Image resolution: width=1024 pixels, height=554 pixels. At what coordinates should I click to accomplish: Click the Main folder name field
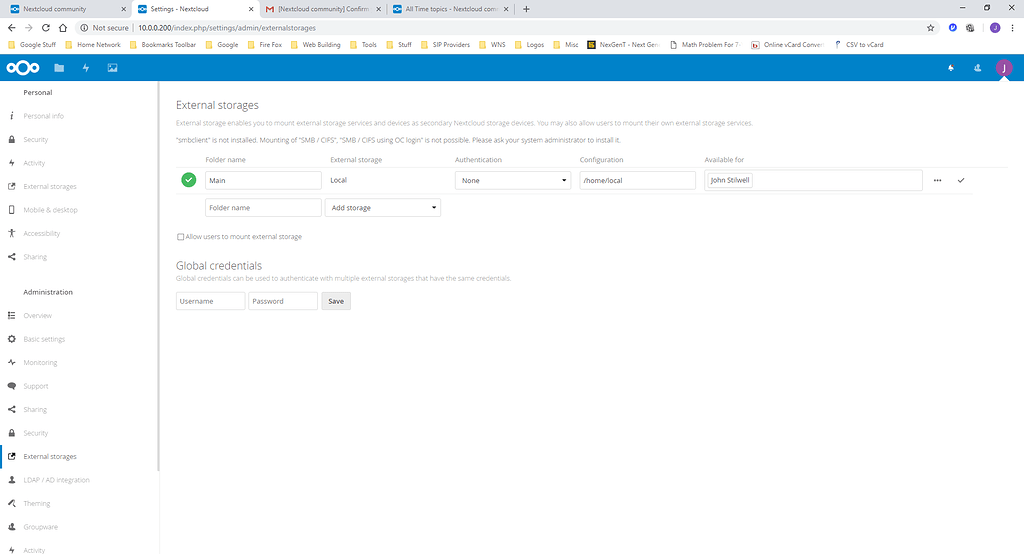pos(263,180)
